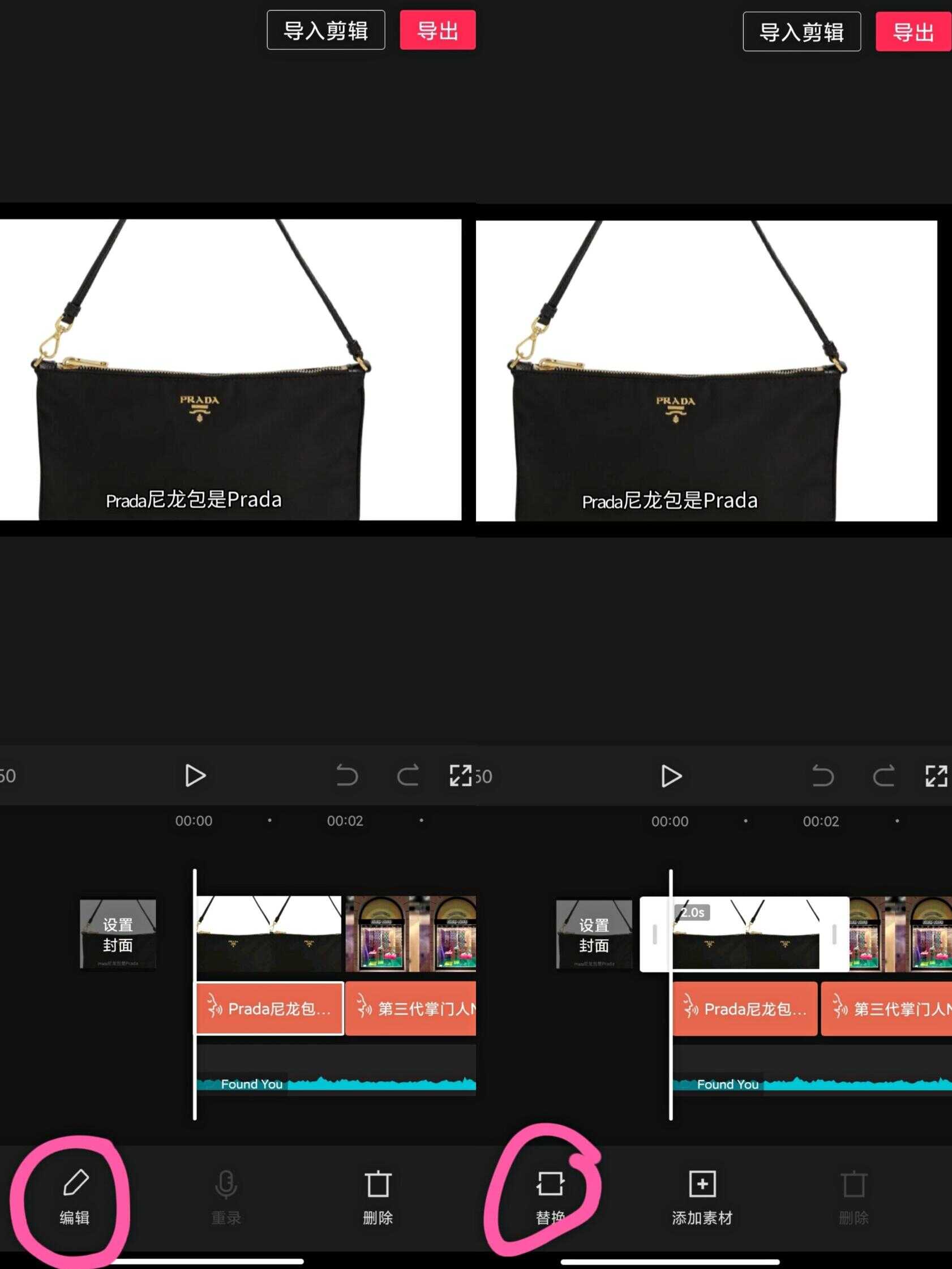Tap the 00:00 timeline mark in right screen
Image resolution: width=952 pixels, height=1269 pixels.
(x=670, y=821)
